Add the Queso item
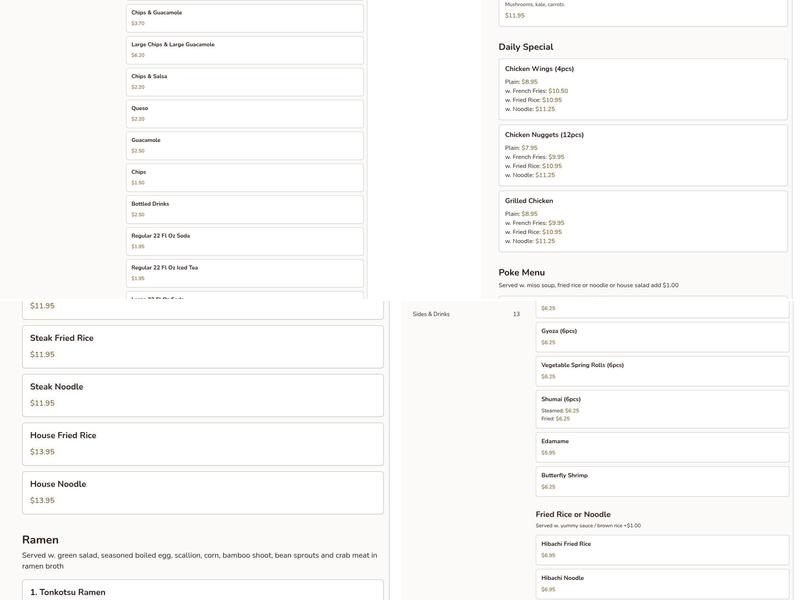800x600 pixels. click(x=244, y=114)
